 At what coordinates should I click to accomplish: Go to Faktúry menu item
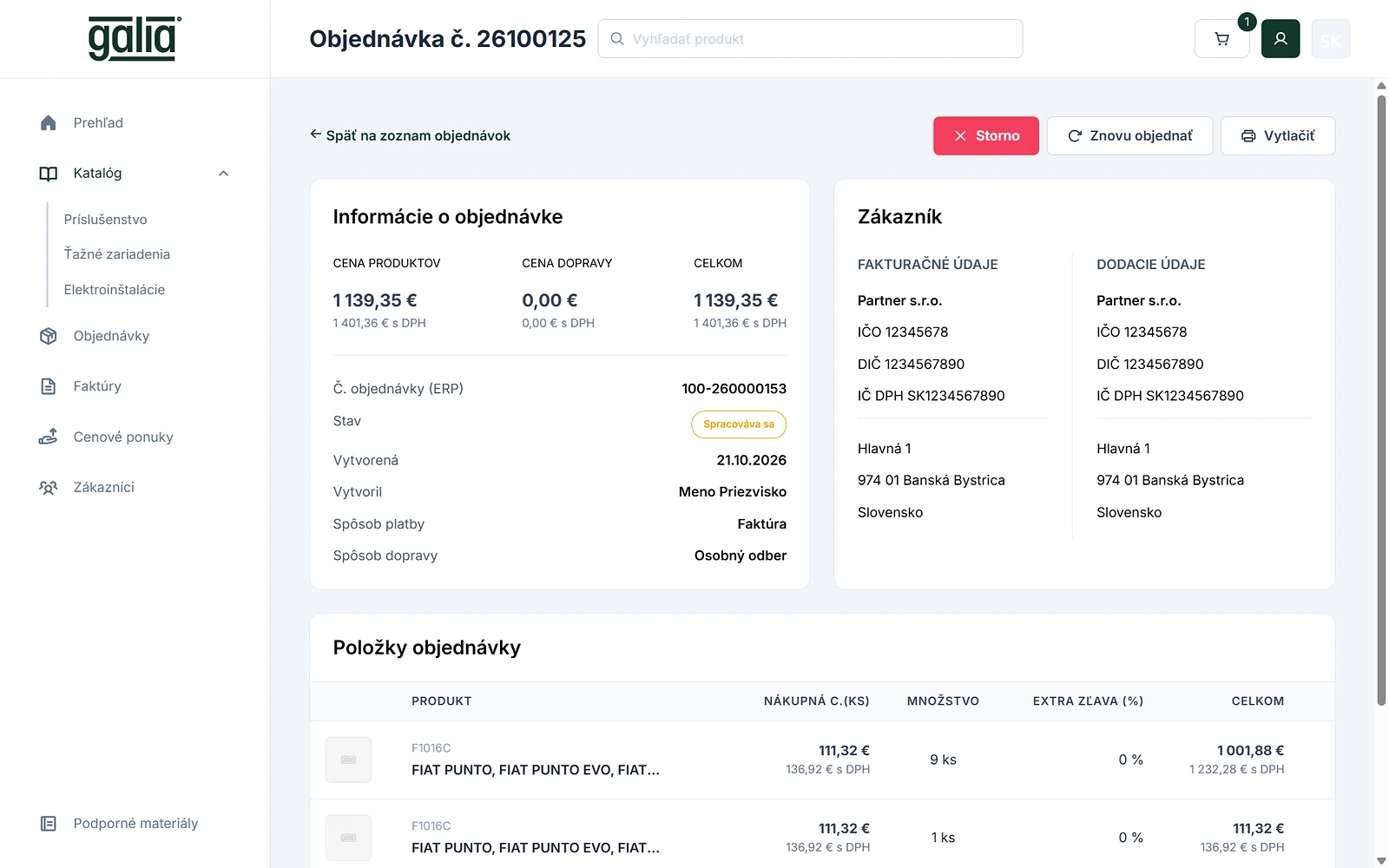point(97,386)
